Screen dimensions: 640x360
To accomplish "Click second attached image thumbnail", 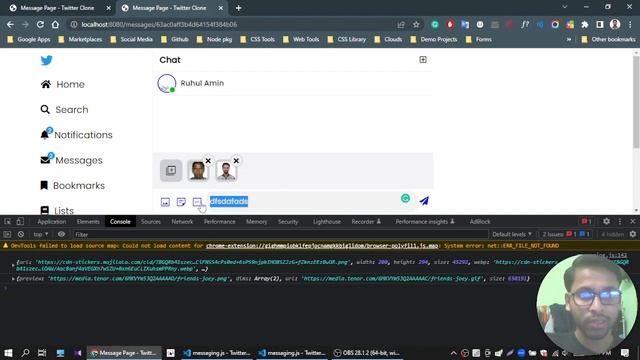I will 226,171.
